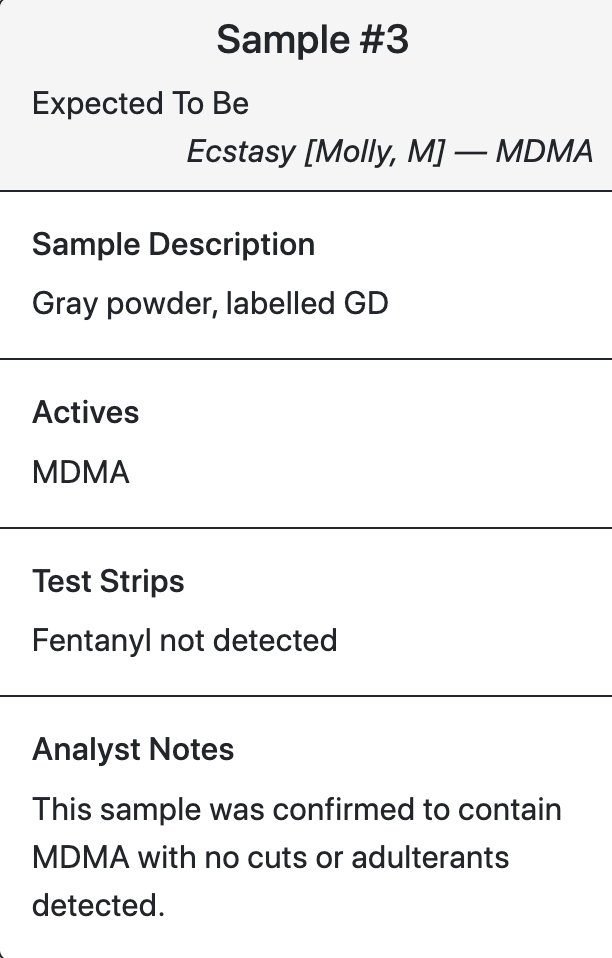Click the MDMA value under Actives
612x958 pixels.
pyautogui.click(x=81, y=472)
